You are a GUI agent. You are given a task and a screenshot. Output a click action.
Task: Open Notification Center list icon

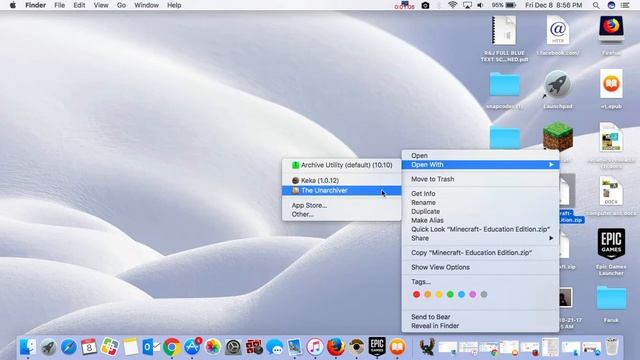[625, 5]
